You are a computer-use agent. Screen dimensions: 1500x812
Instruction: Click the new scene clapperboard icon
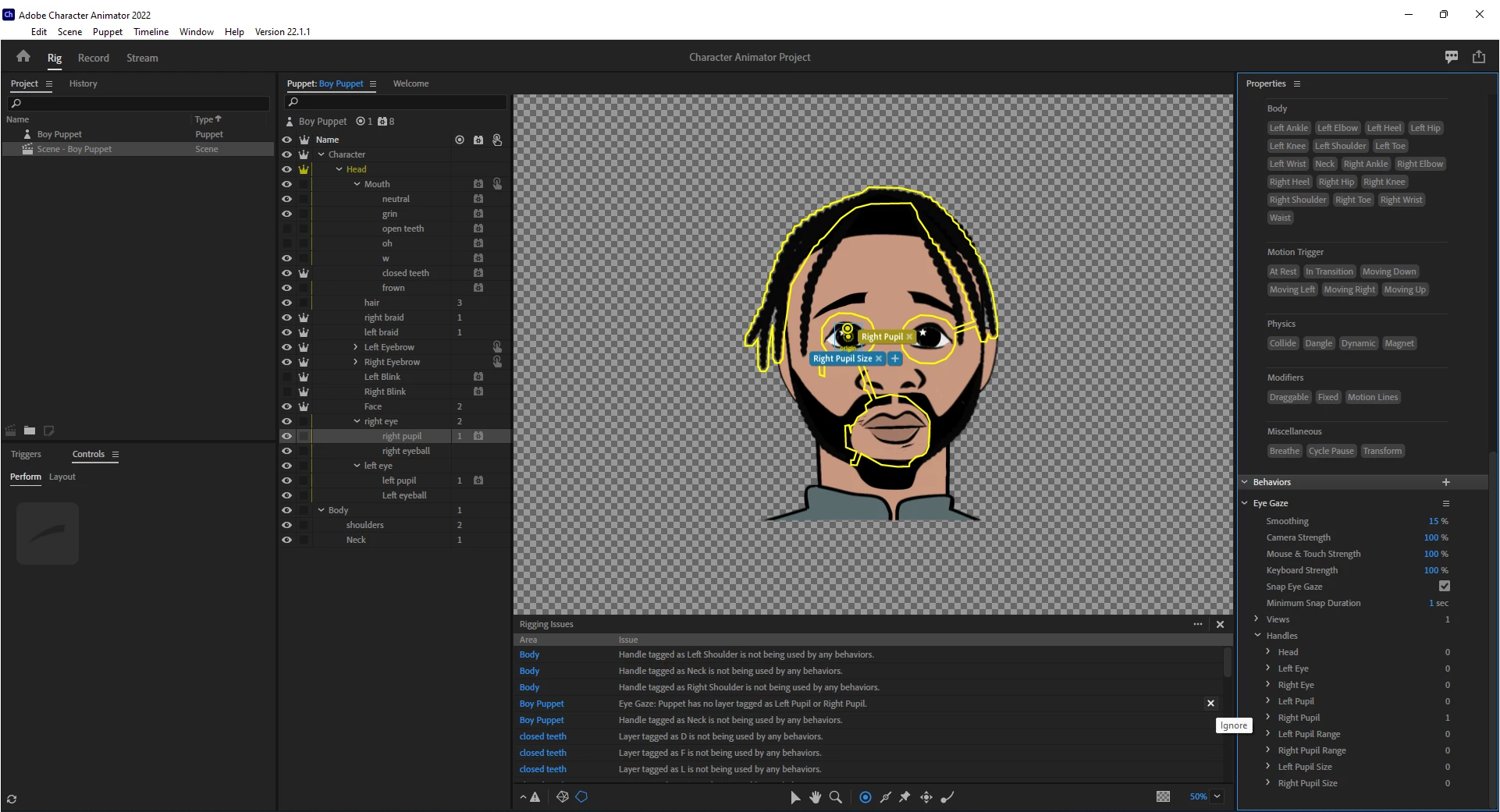(11, 431)
